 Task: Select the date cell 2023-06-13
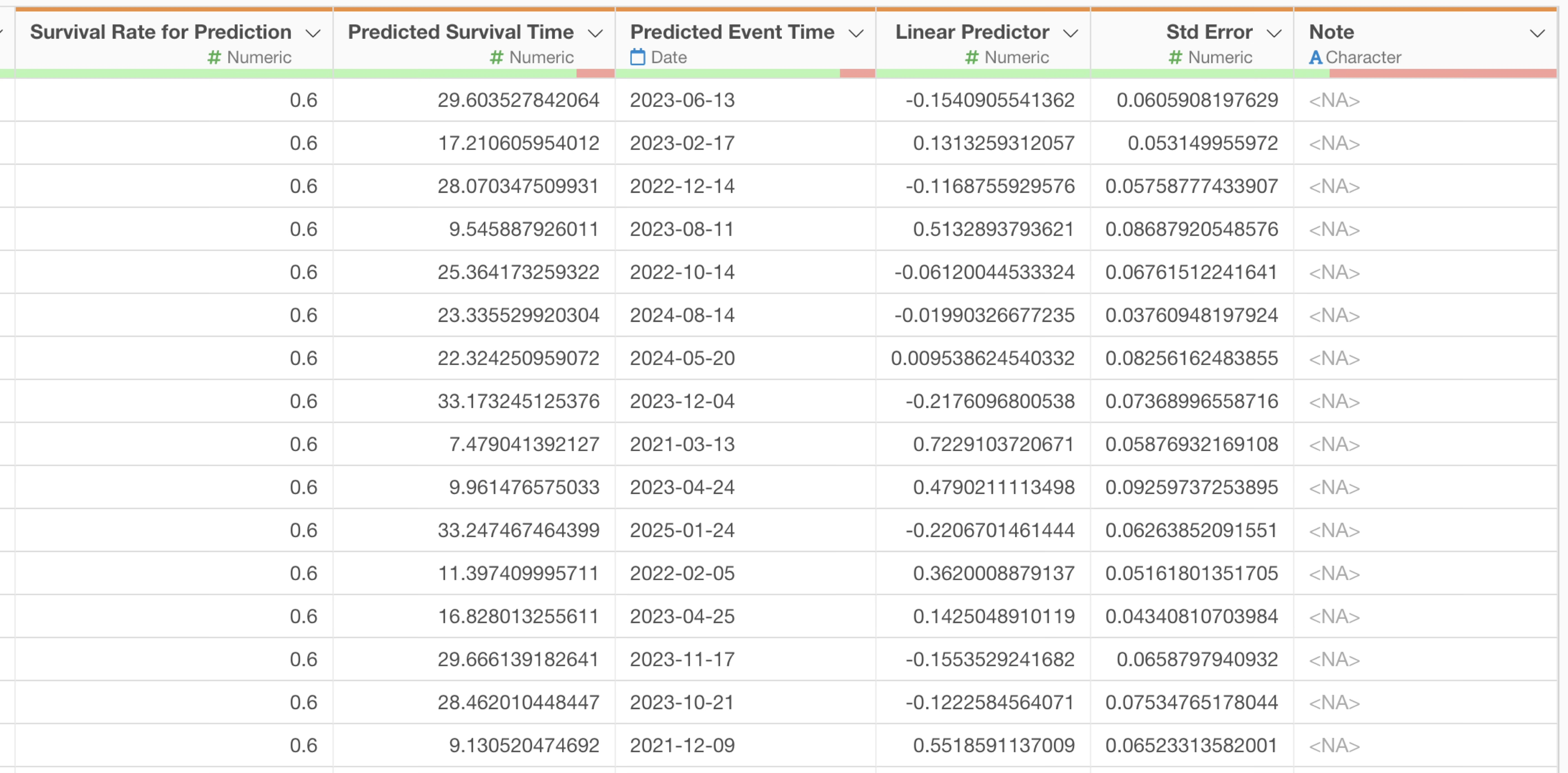click(x=682, y=100)
